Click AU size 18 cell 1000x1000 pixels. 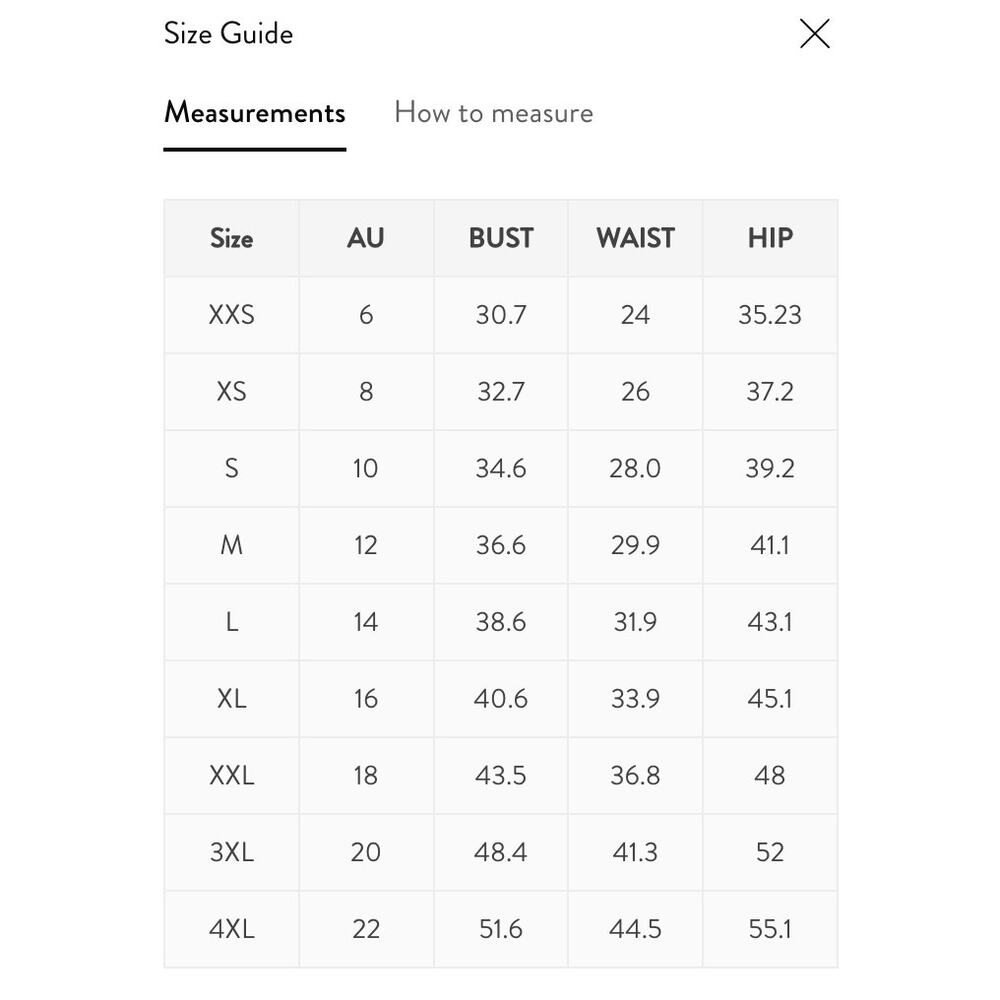[x=365, y=776]
